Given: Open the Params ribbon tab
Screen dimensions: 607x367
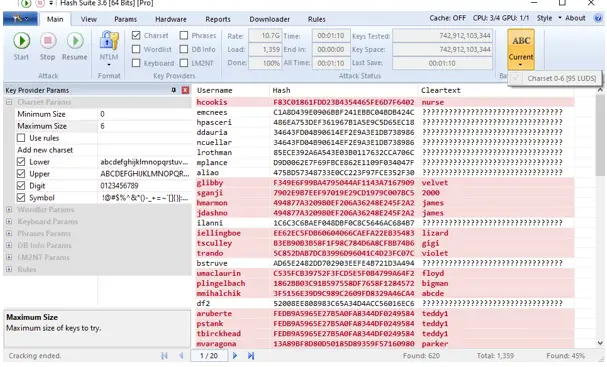Looking at the screenshot, I should (125, 19).
